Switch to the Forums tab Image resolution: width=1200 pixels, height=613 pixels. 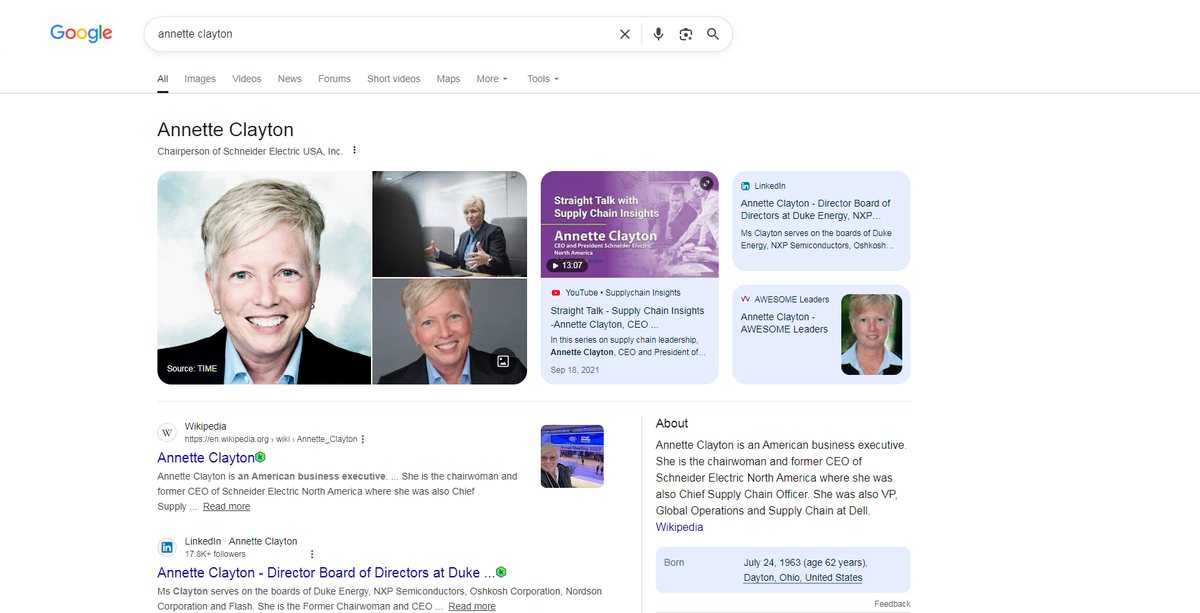point(334,79)
